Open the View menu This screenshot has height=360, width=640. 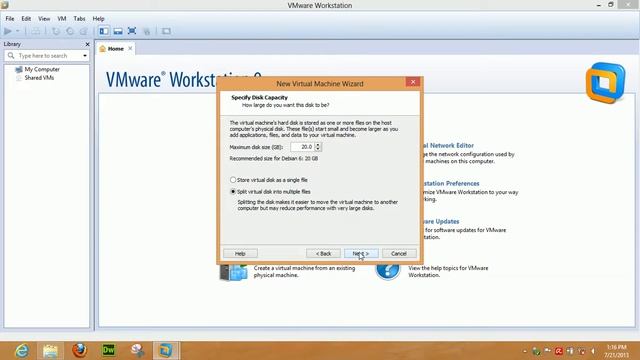click(x=44, y=19)
